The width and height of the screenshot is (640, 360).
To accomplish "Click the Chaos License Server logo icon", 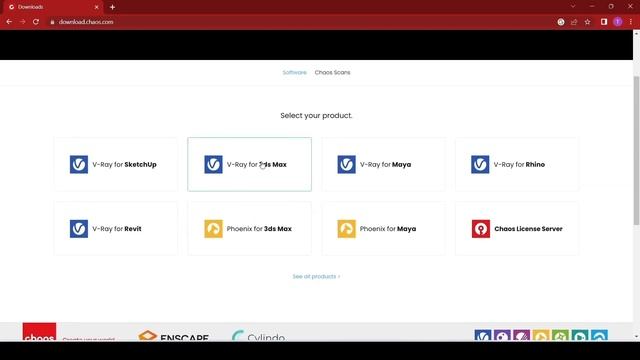I will 481,229.
